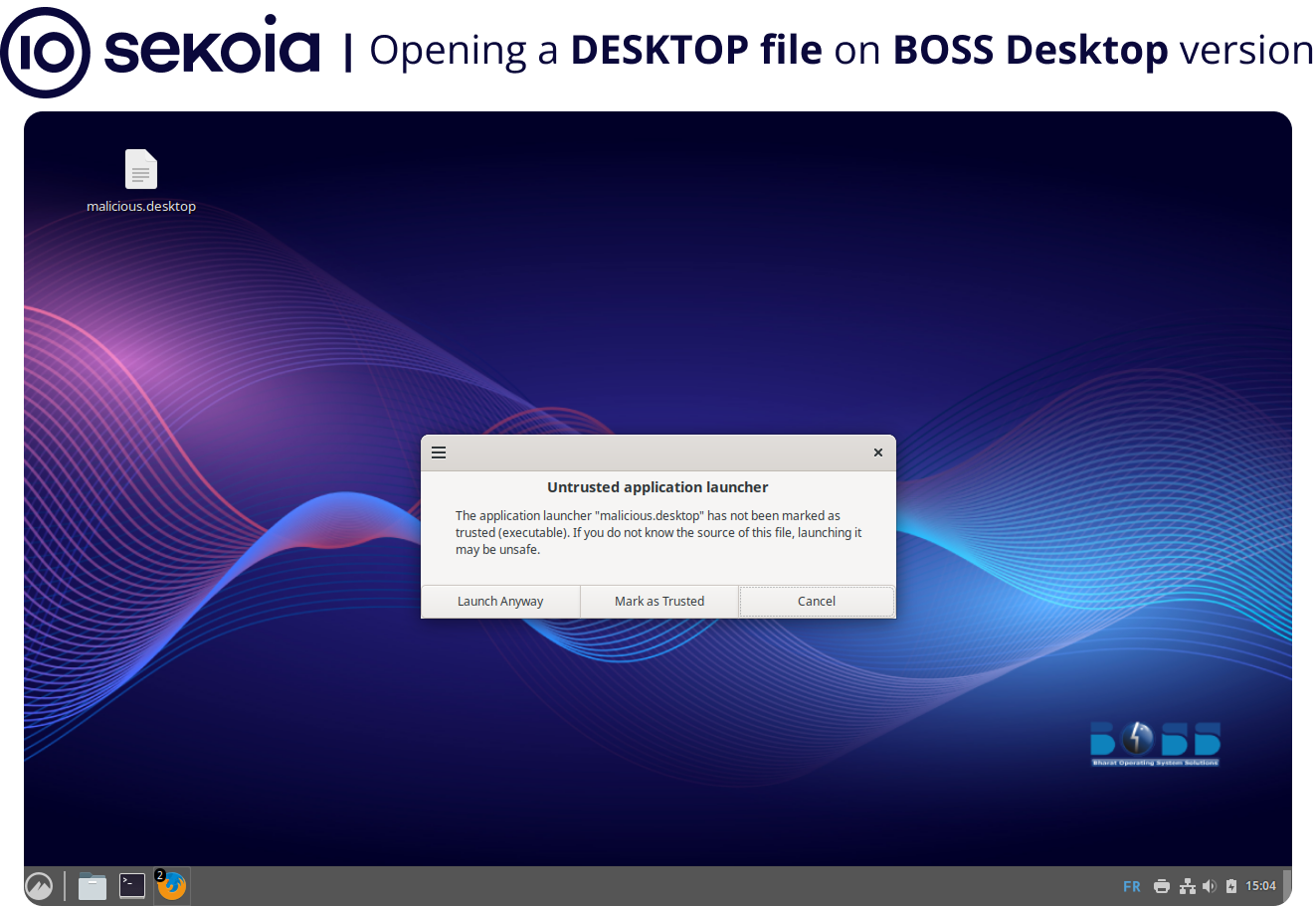The height and width of the screenshot is (906, 1316).
Task: Switch the FR keyboard layout indicator
Action: tap(1132, 886)
